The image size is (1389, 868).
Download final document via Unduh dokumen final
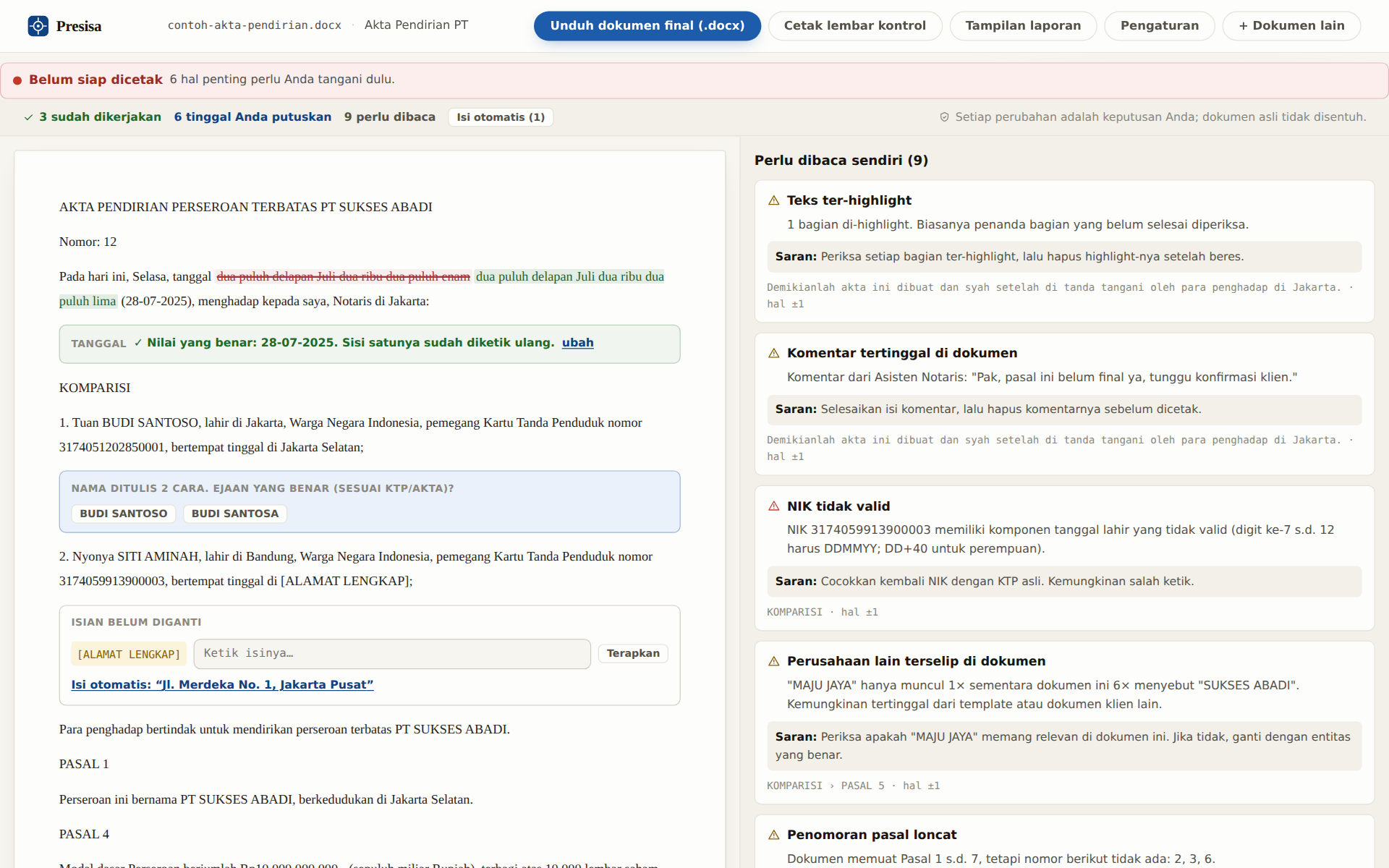coord(647,26)
